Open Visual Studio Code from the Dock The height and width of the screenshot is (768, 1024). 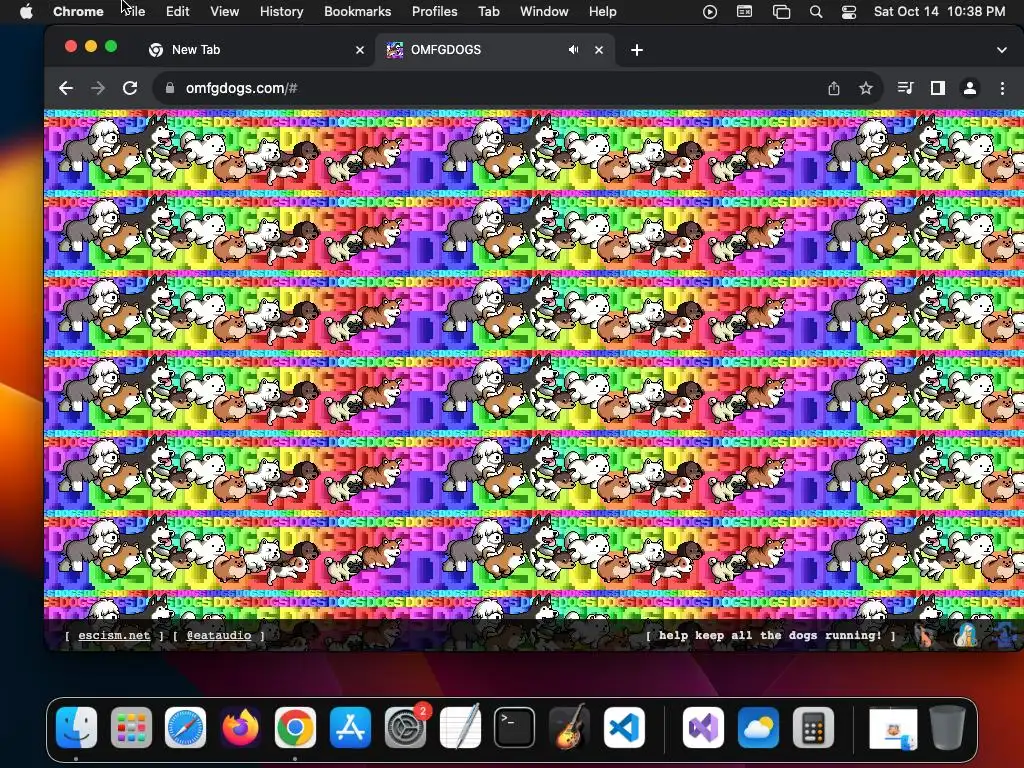(x=624, y=728)
